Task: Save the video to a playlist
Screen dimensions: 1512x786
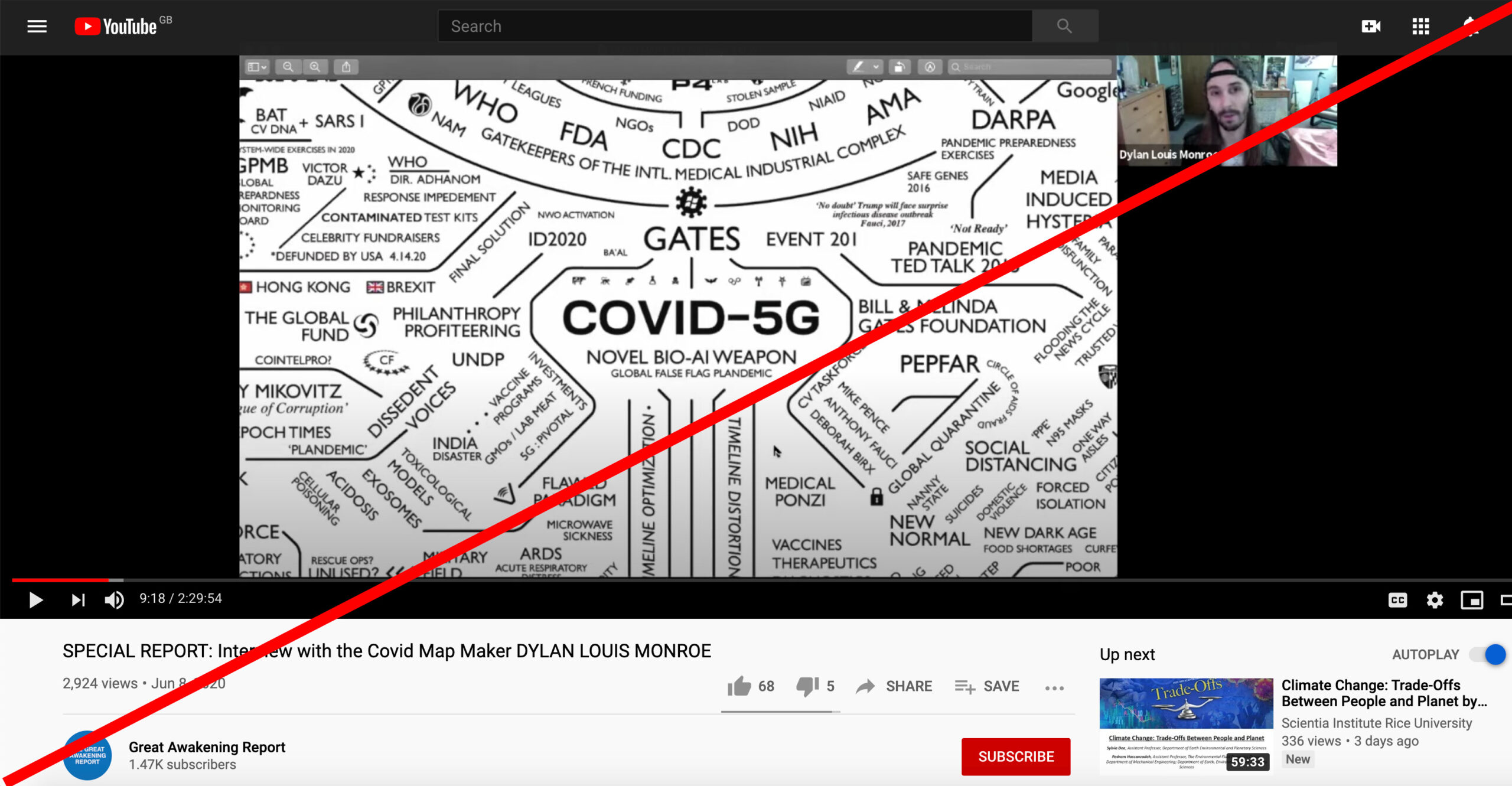Action: pos(987,686)
